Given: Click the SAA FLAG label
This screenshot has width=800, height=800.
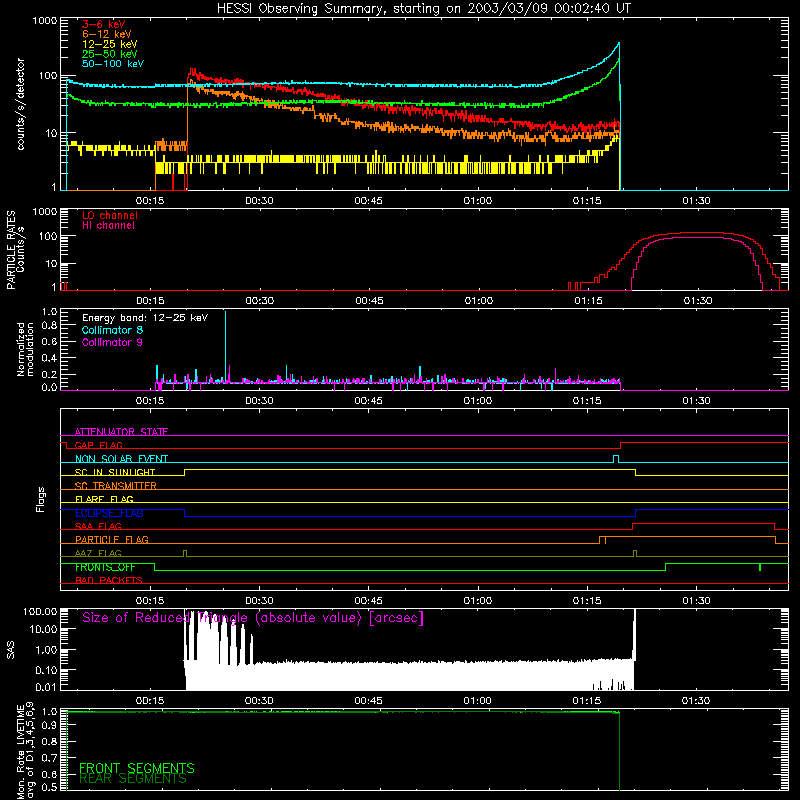Looking at the screenshot, I should pyautogui.click(x=98, y=526).
